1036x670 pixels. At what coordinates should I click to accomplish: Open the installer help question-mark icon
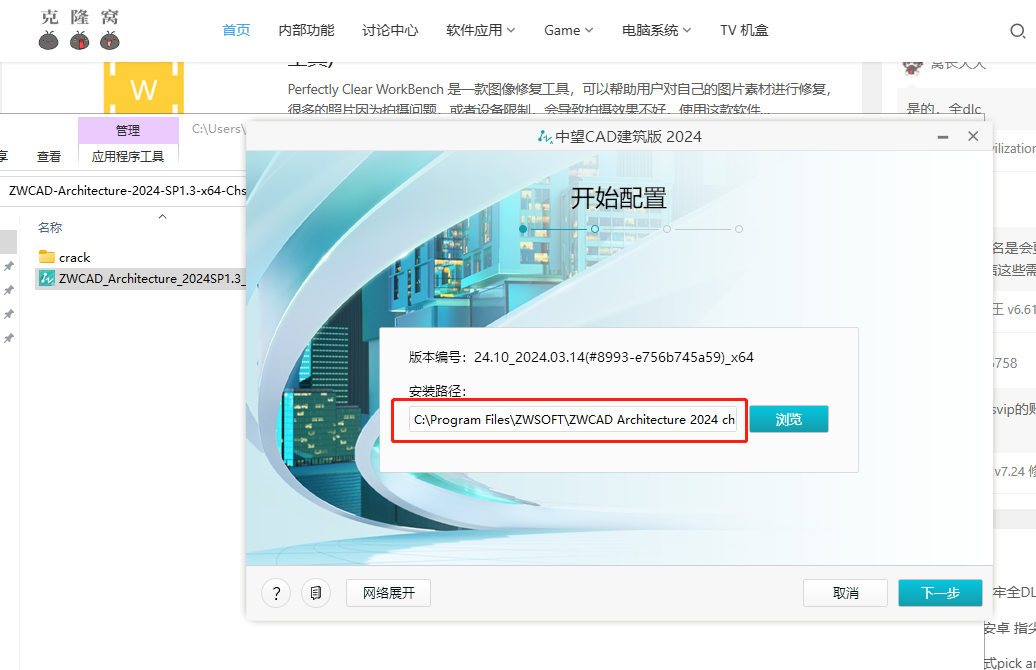(276, 593)
